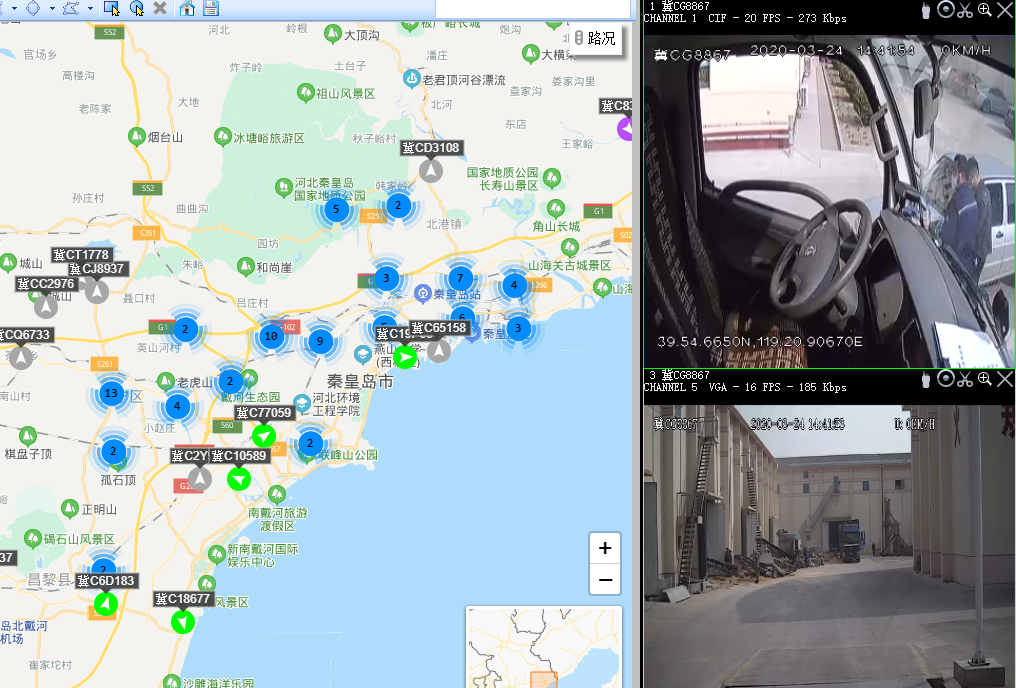The height and width of the screenshot is (688, 1016).
Task: Click scissors snapshot icon on Channel 1
Action: [965, 10]
